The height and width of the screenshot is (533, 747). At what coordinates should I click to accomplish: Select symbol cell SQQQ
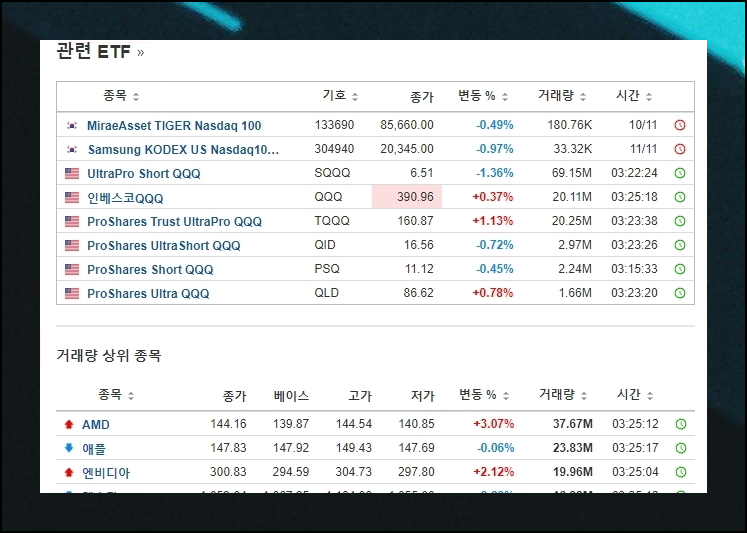[x=332, y=172]
